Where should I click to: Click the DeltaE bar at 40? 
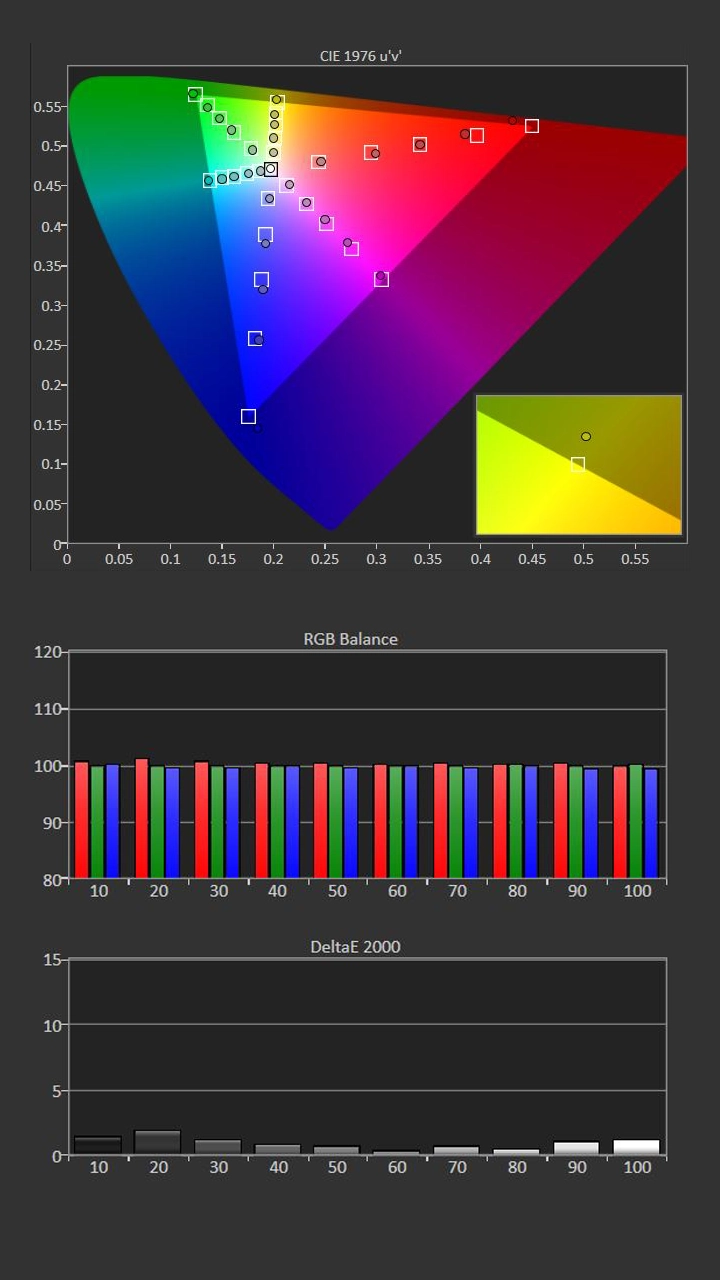[x=277, y=1150]
